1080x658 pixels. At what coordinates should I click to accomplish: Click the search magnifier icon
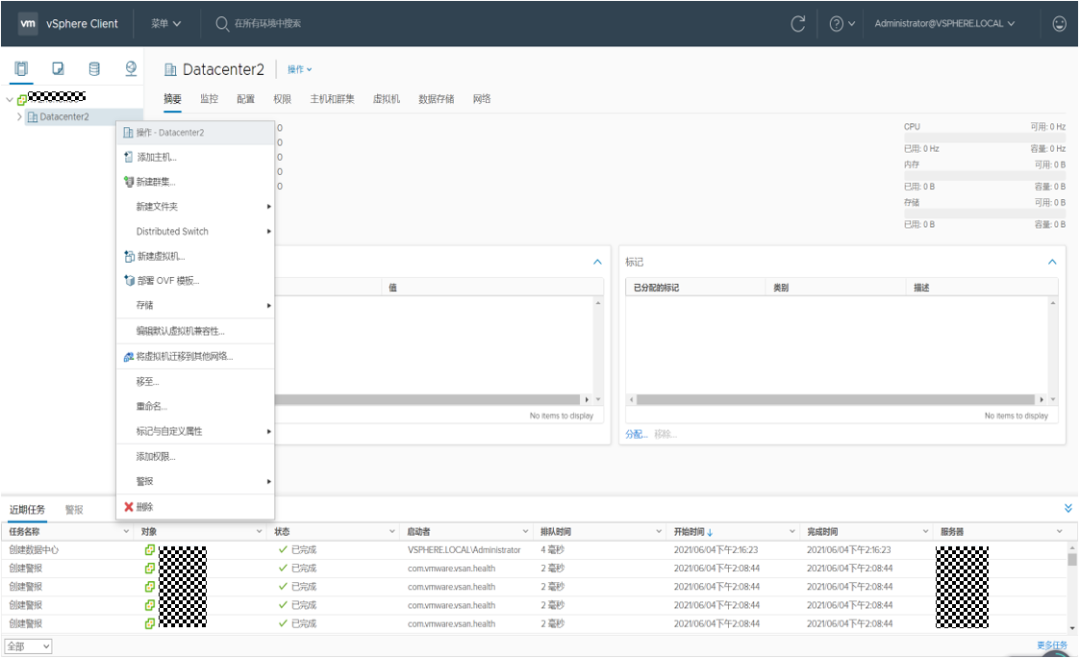[222, 24]
